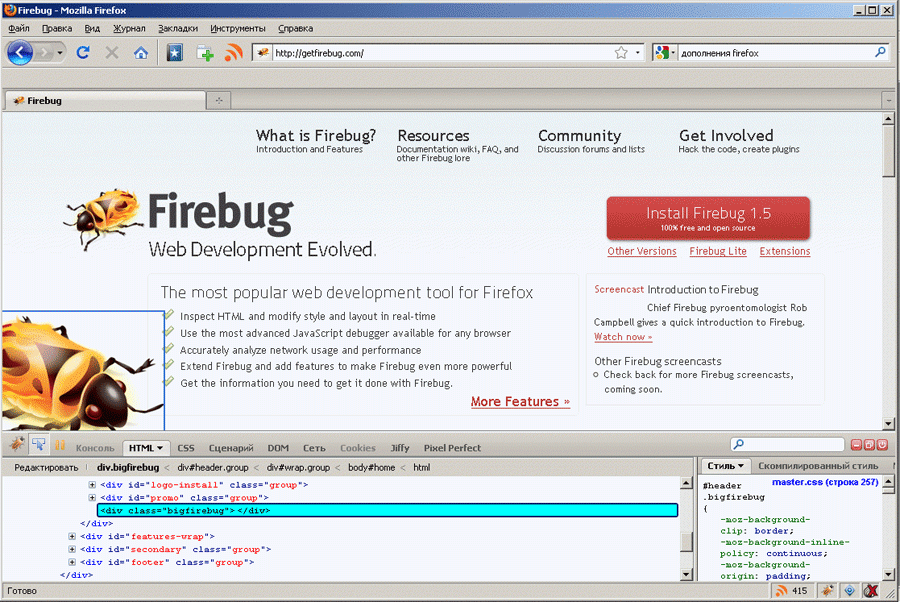Open the Extensions link

(x=785, y=251)
